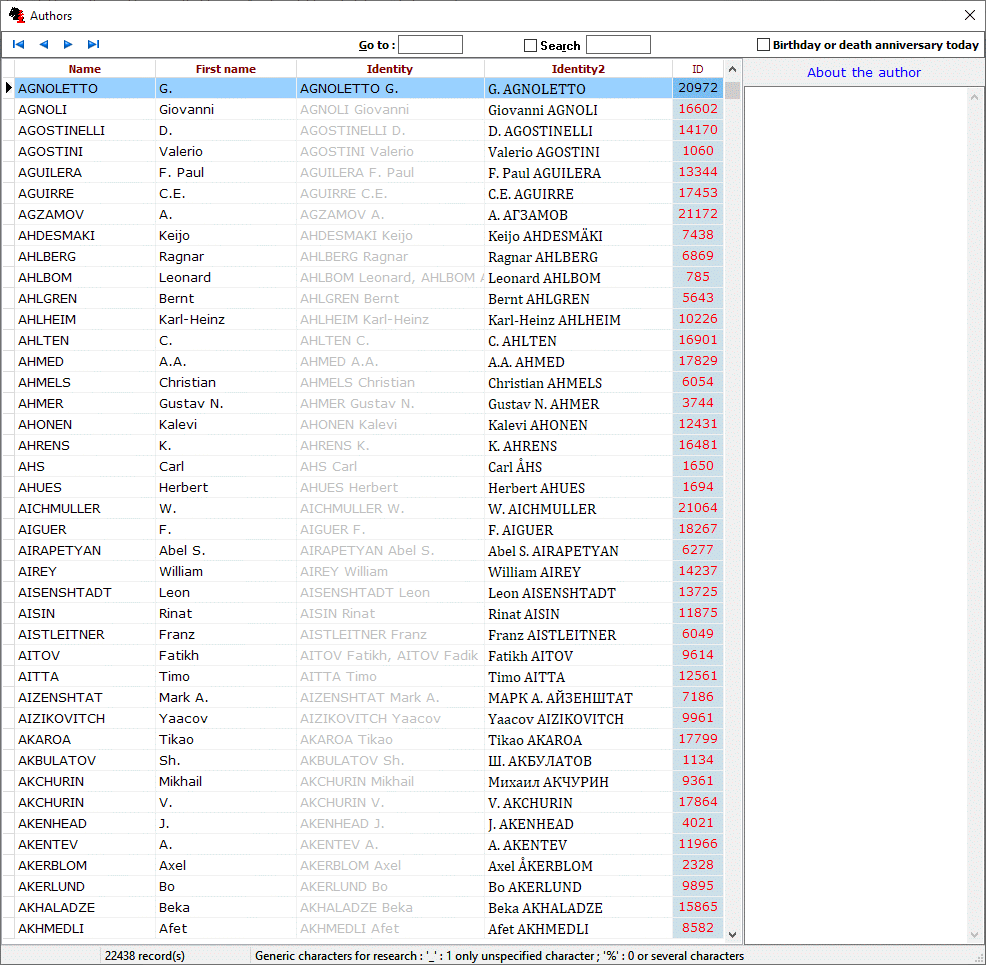Click V. AKCHURIN in Identity2
The width and height of the screenshot is (986, 965).
pyautogui.click(x=578, y=802)
